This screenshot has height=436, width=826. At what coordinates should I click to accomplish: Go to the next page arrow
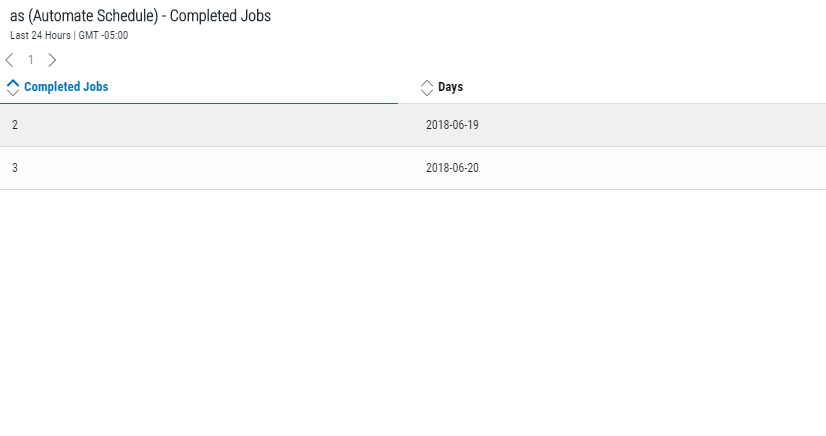coord(52,60)
